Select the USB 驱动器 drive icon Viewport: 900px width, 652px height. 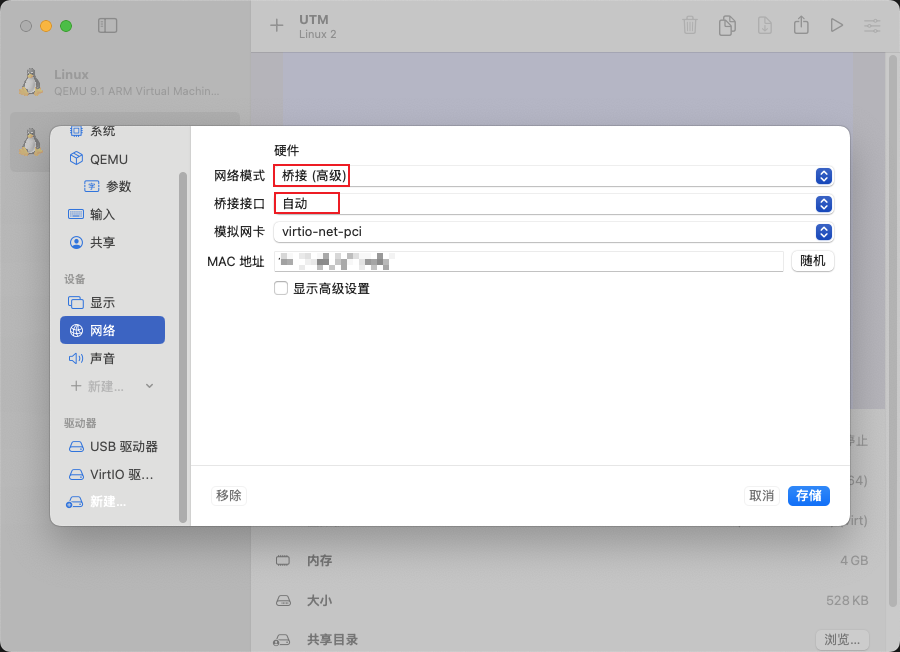[x=113, y=447]
